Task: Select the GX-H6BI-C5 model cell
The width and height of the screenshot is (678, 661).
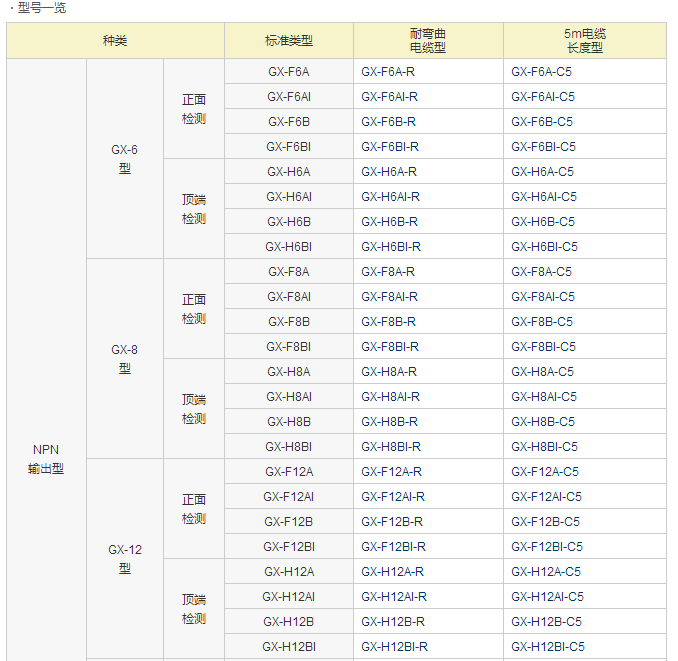Action: (544, 247)
